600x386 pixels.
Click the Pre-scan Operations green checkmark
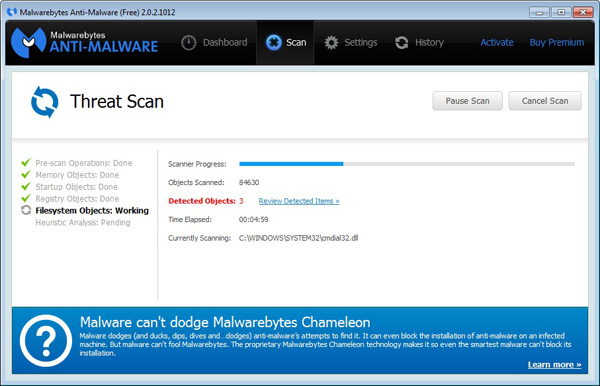point(26,163)
